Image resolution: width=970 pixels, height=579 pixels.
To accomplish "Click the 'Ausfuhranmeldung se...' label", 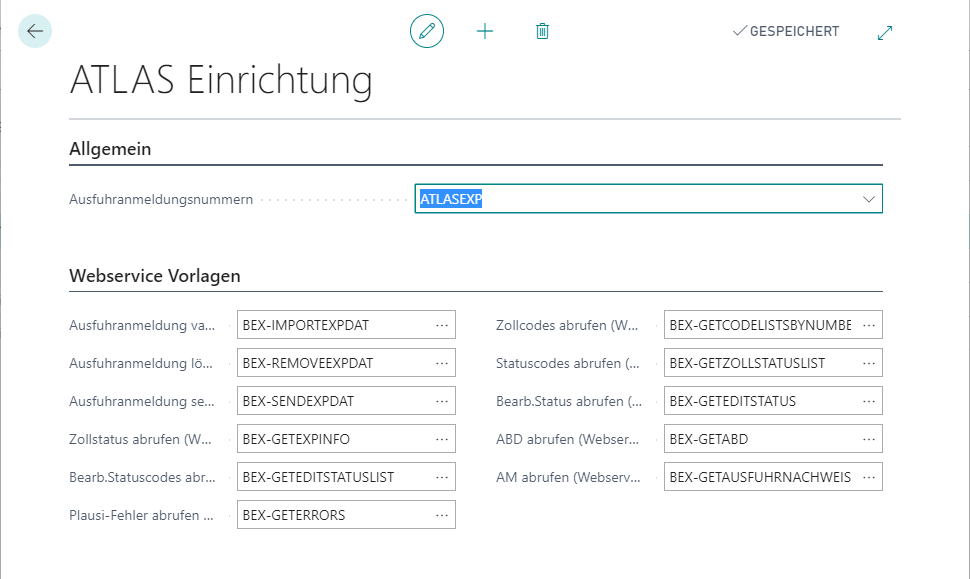I will coord(142,401).
